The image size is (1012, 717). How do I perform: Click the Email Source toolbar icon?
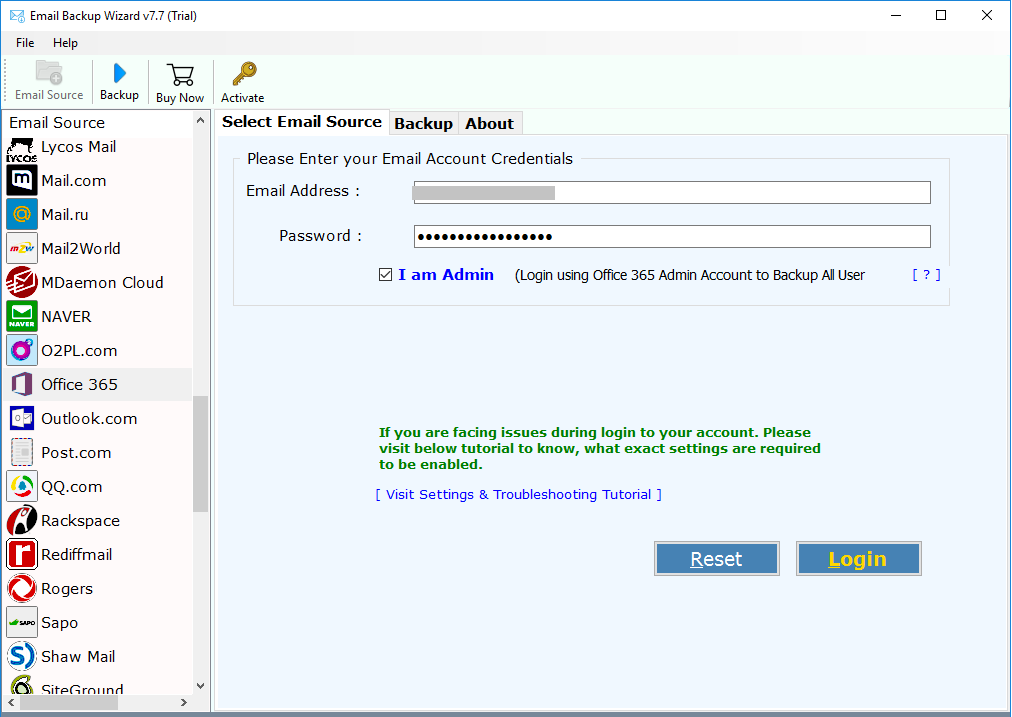tap(49, 72)
